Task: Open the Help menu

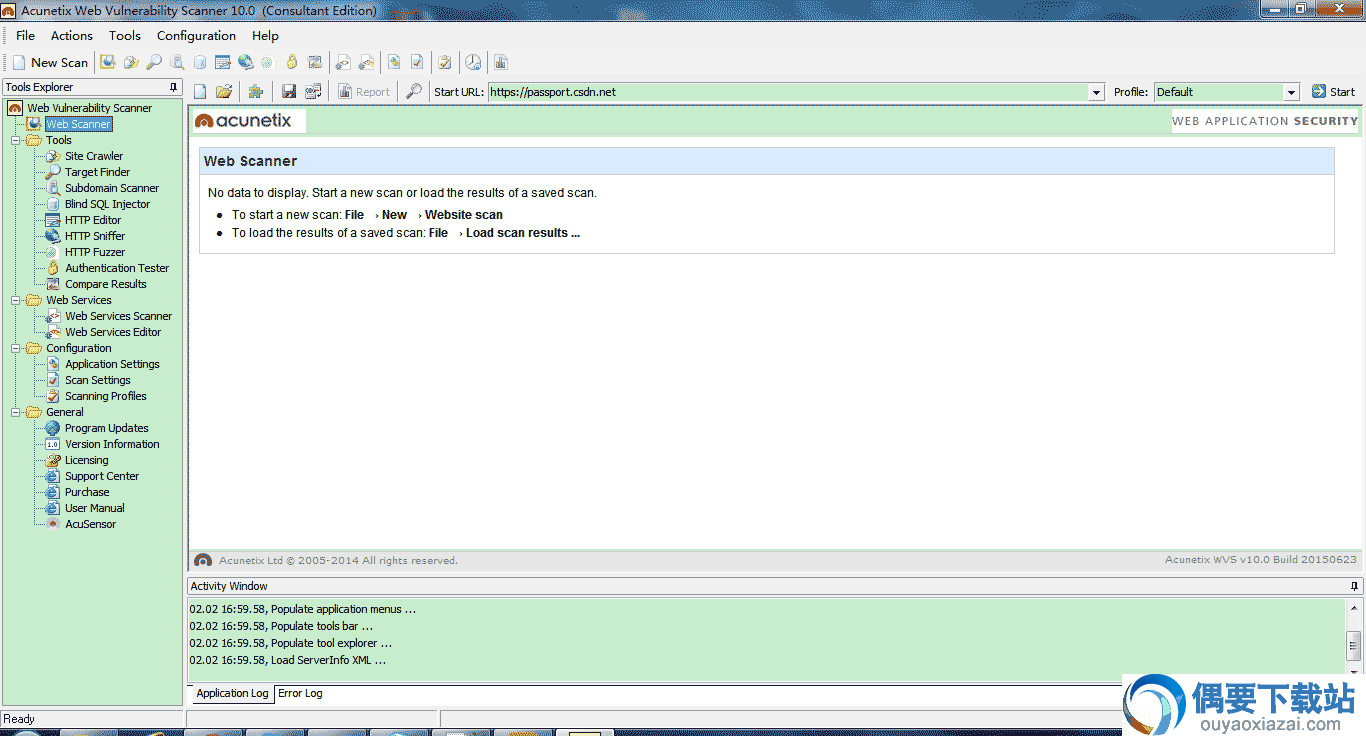Action: [x=265, y=36]
